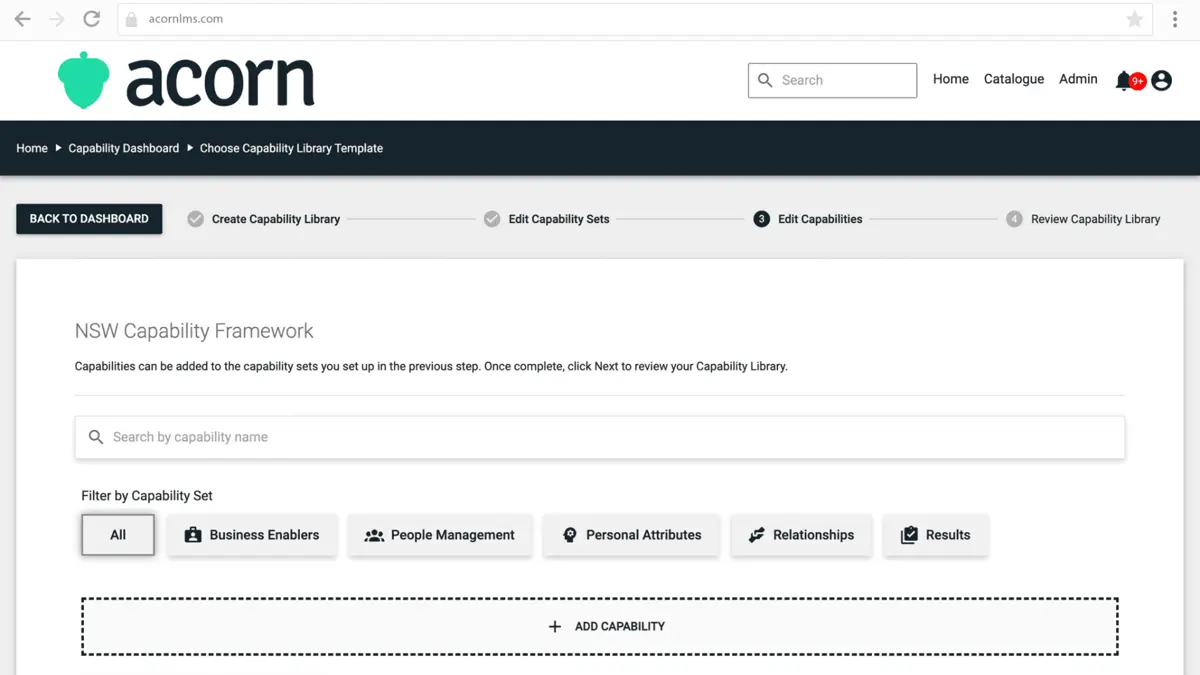The image size is (1200, 675).
Task: Click the Add Capability button
Action: pos(600,627)
